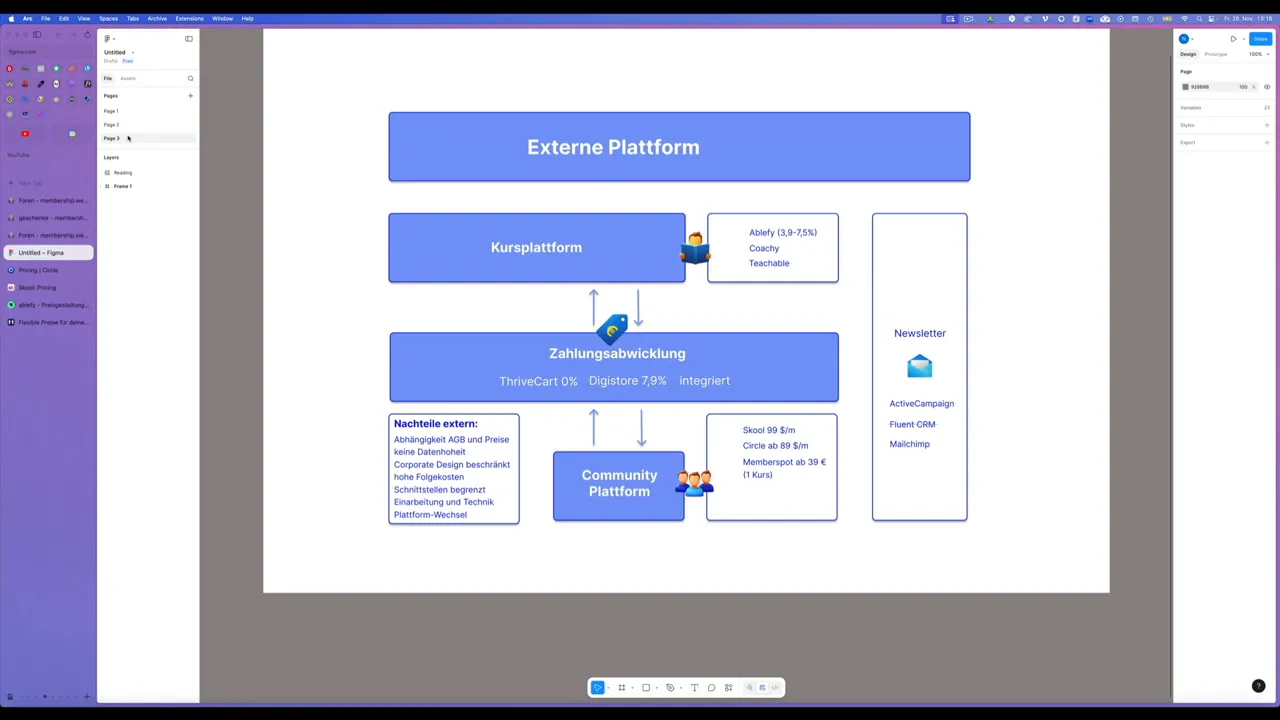Viewport: 1280px width, 720px height.
Task: Click the search icon above Pages panel
Action: tap(190, 78)
